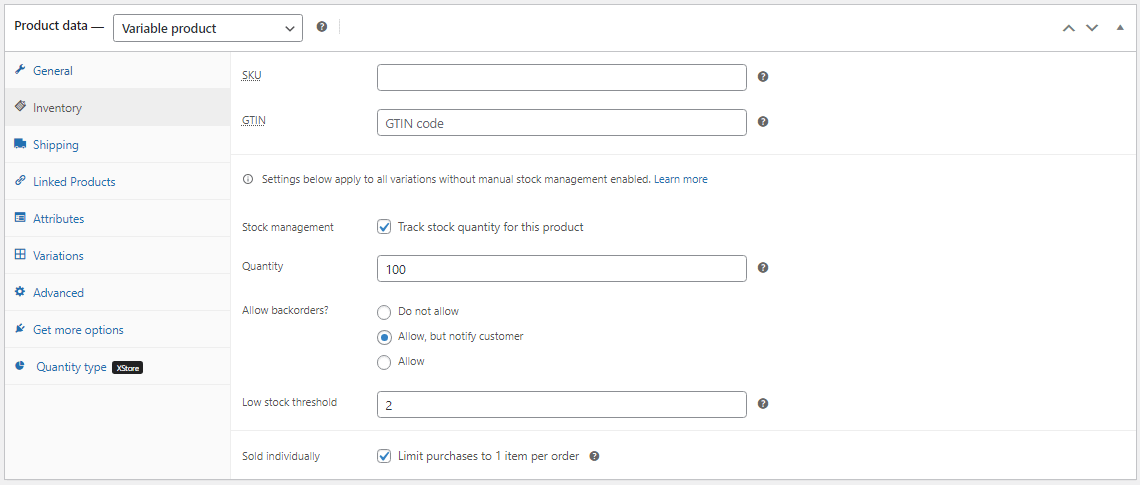Image resolution: width=1140 pixels, height=485 pixels.
Task: Toggle Limit purchases to 1 item checkbox
Action: point(384,456)
